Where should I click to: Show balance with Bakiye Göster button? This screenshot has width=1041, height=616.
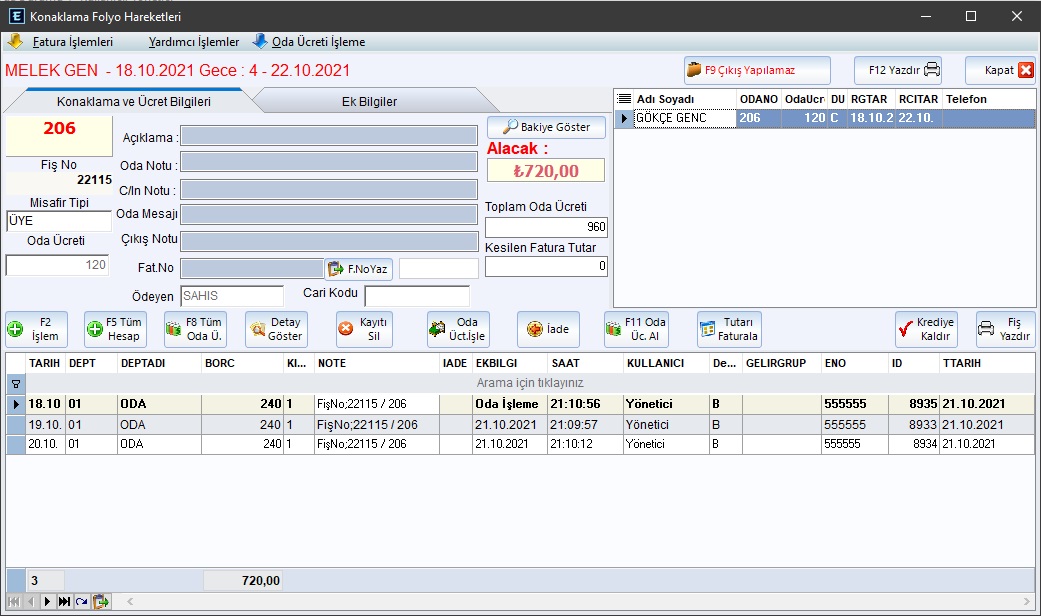(546, 127)
